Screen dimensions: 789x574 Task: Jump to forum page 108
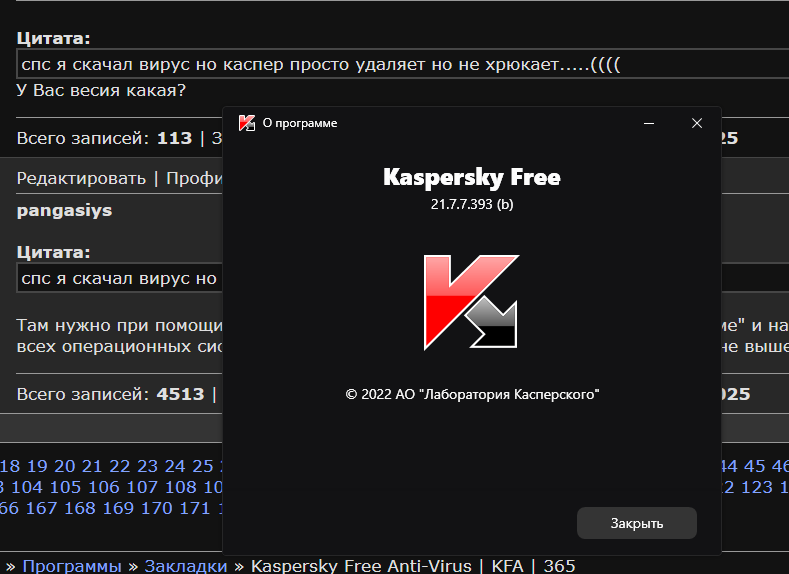point(180,487)
